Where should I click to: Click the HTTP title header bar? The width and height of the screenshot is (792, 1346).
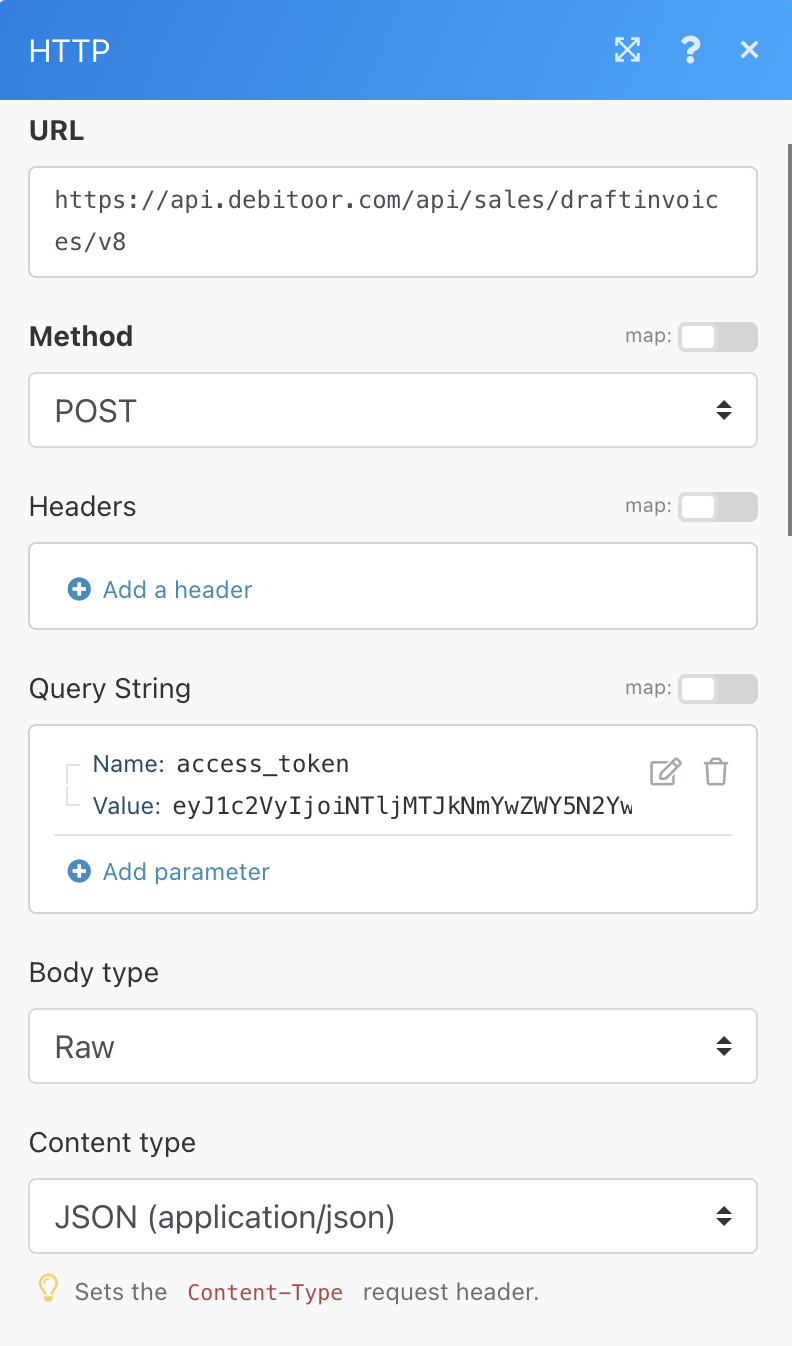(300, 50)
